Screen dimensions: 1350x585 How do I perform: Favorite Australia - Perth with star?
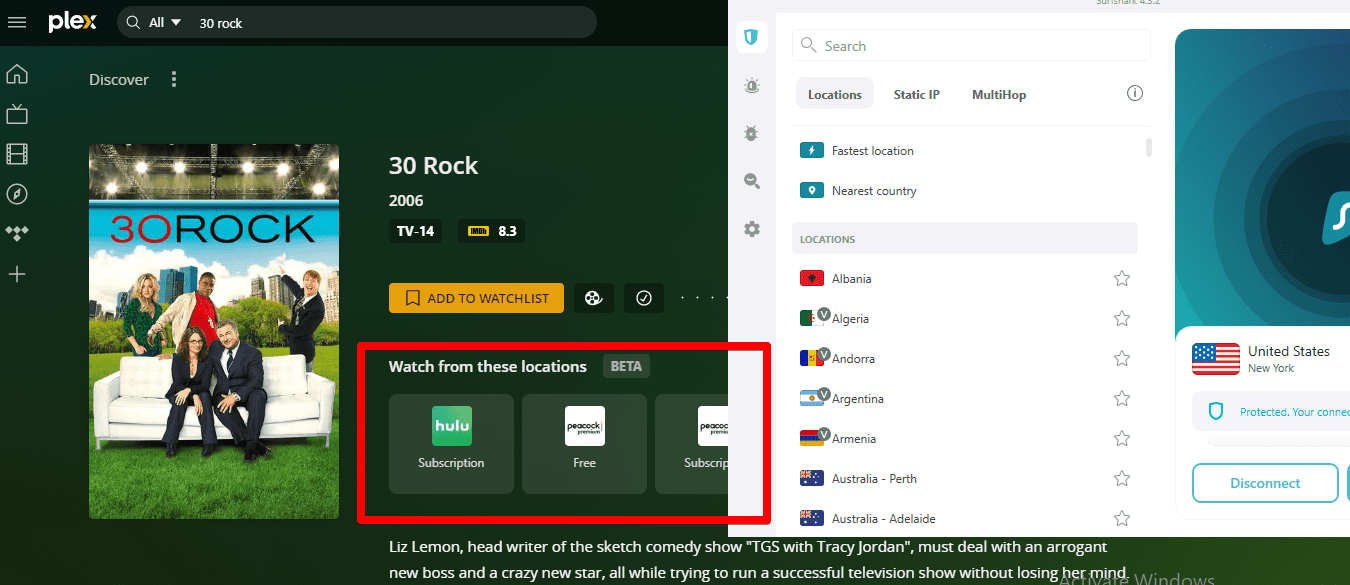(1122, 479)
